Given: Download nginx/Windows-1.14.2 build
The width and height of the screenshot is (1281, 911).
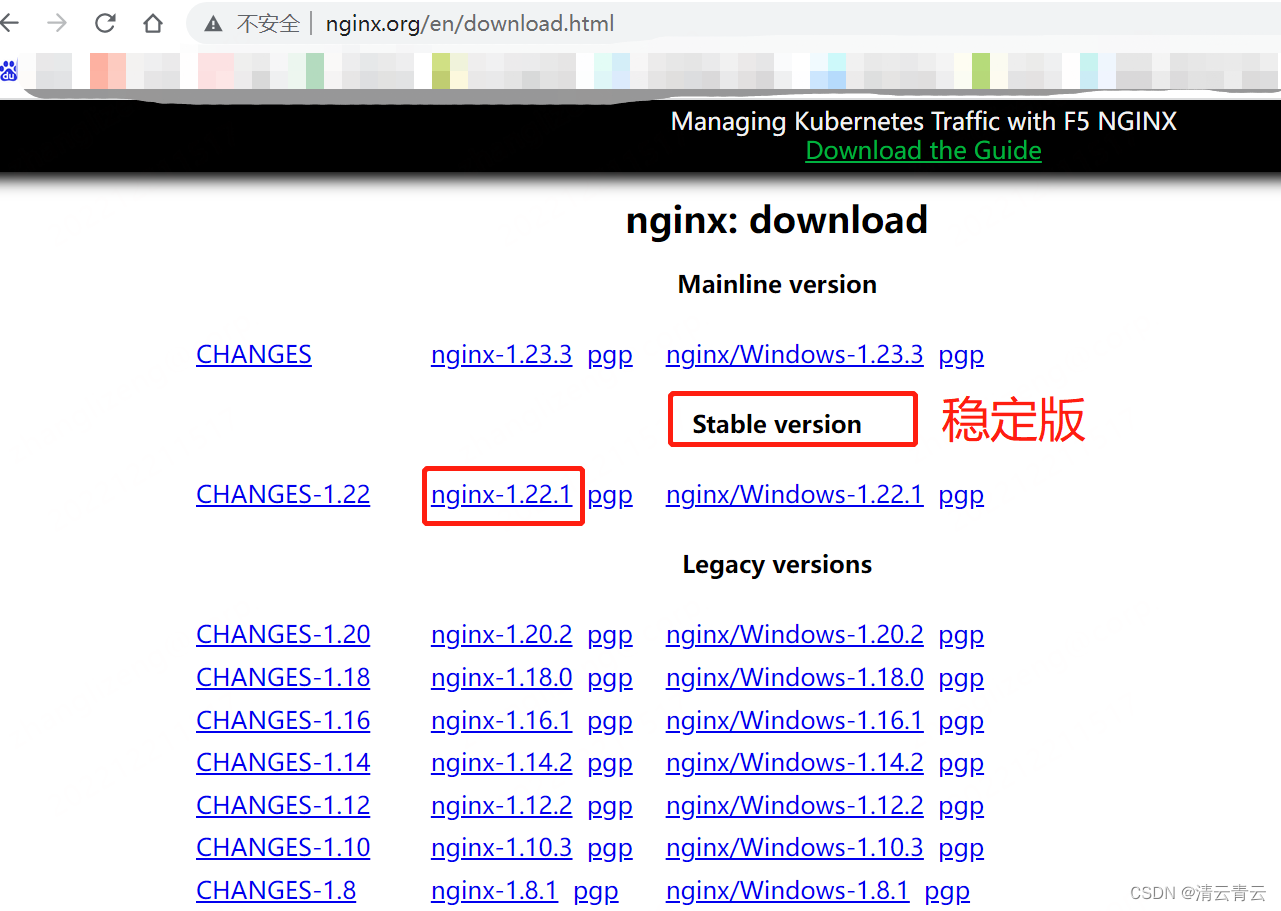Looking at the screenshot, I should [x=794, y=763].
